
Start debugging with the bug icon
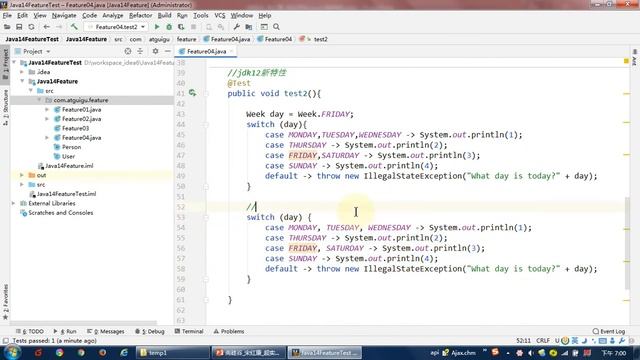click(x=169, y=27)
